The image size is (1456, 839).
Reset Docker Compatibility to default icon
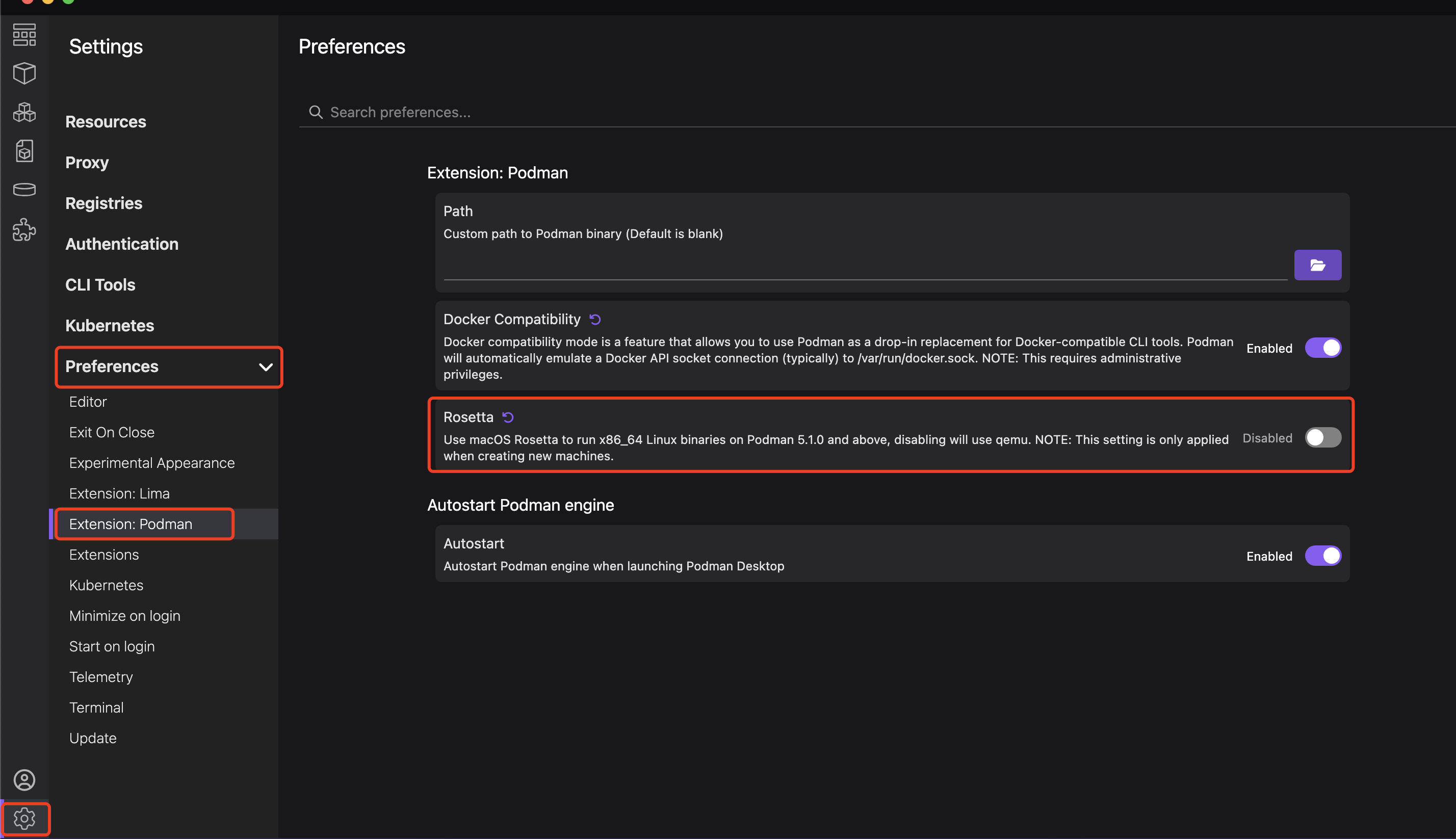(595, 319)
